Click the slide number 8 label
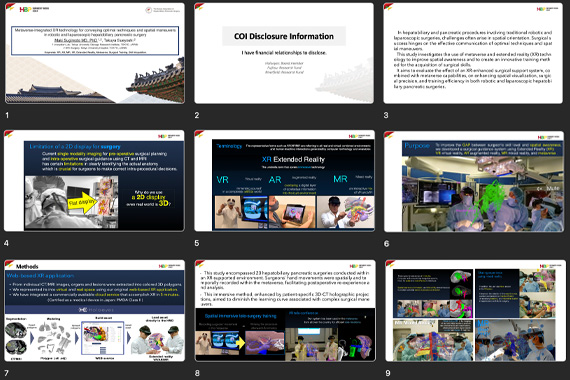The width and height of the screenshot is (570, 380). click(x=197, y=373)
